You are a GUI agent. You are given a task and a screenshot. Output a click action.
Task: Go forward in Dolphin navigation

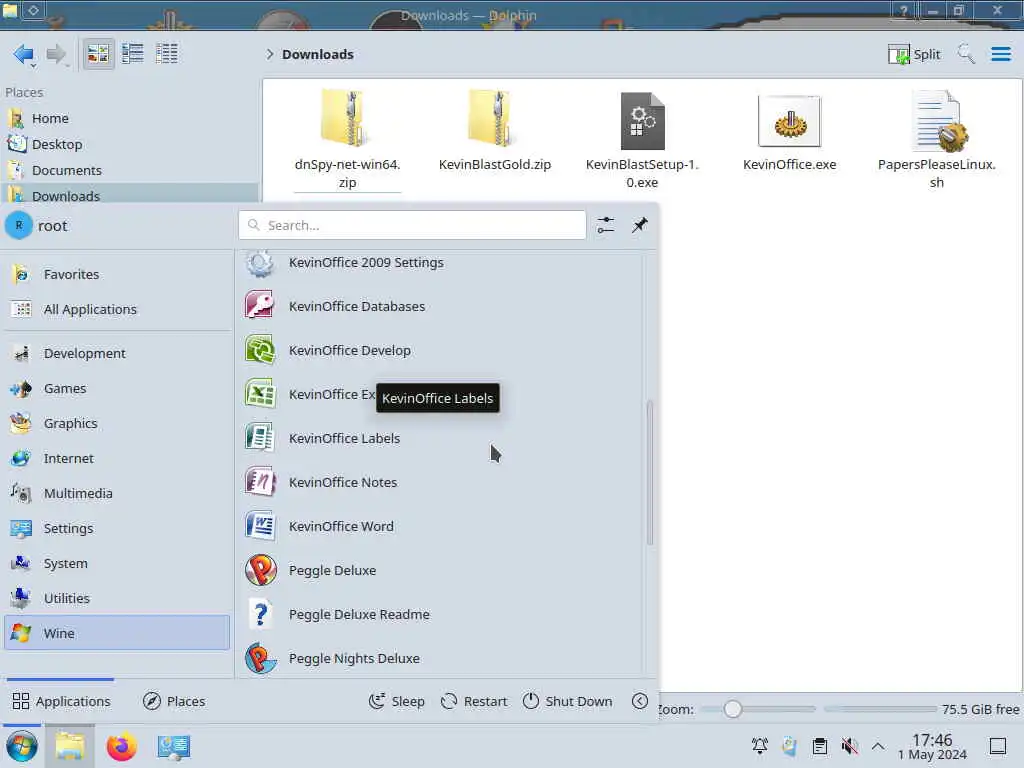(x=56, y=54)
